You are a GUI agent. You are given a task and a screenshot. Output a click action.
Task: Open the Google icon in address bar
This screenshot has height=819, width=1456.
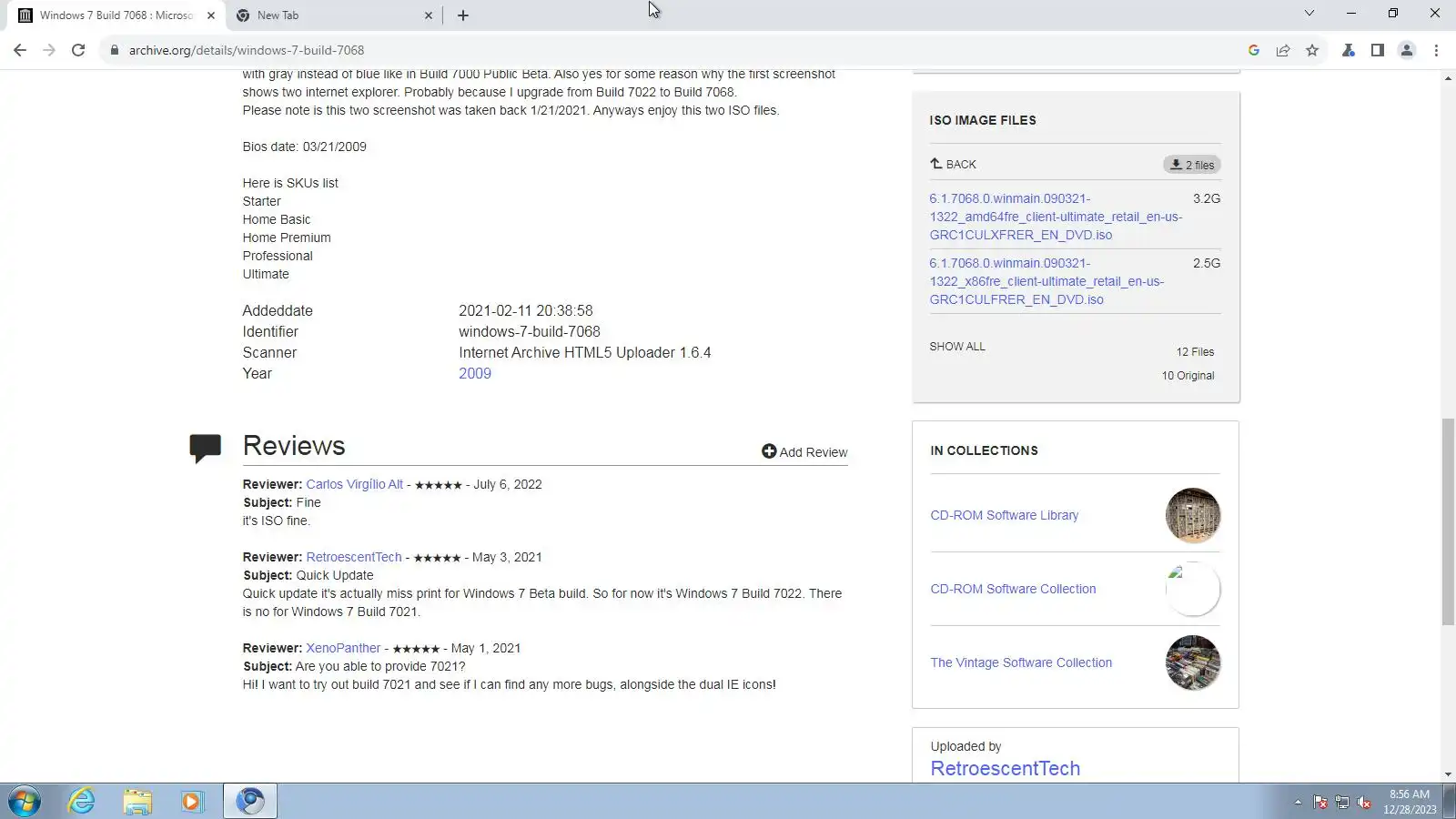point(1254,50)
